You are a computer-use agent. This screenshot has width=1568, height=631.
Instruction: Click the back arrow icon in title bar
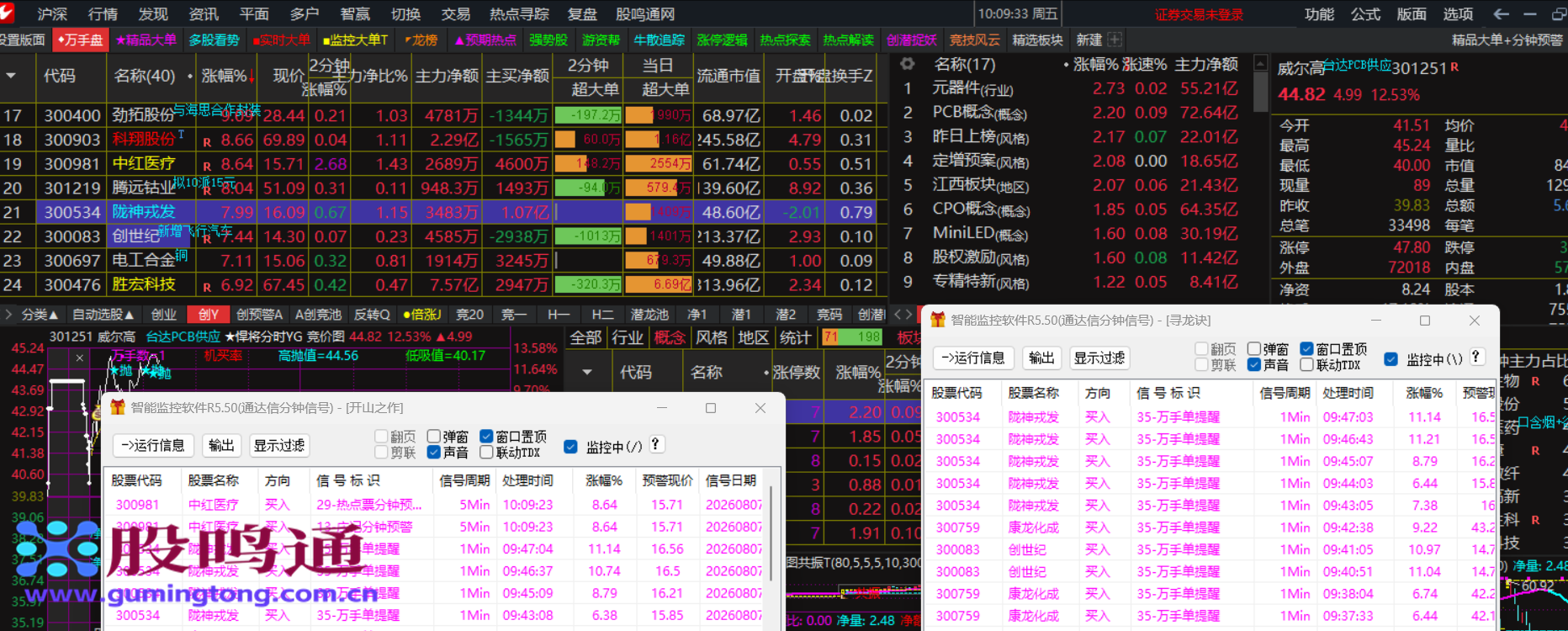point(1500,14)
